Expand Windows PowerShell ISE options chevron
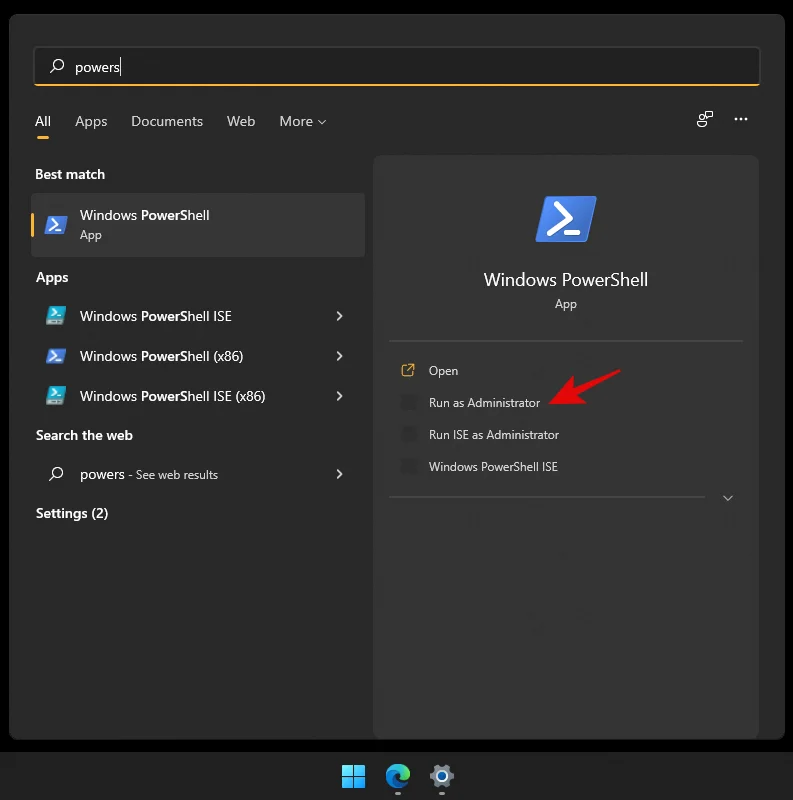The image size is (793, 800). tap(339, 316)
